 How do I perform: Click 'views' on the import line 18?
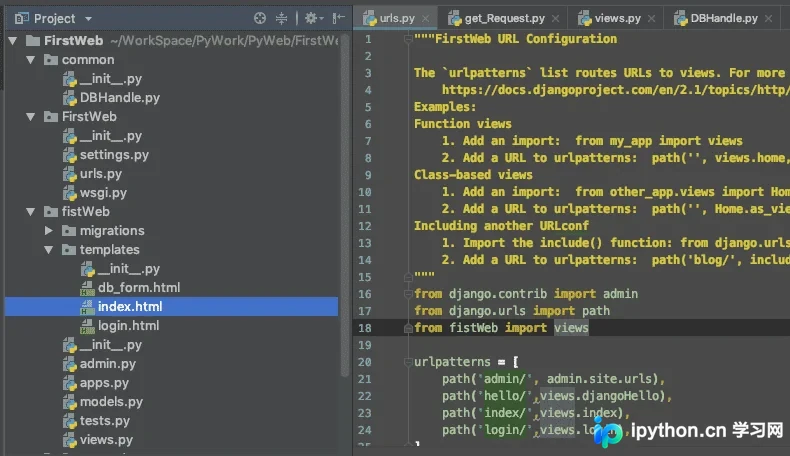pyautogui.click(x=571, y=328)
